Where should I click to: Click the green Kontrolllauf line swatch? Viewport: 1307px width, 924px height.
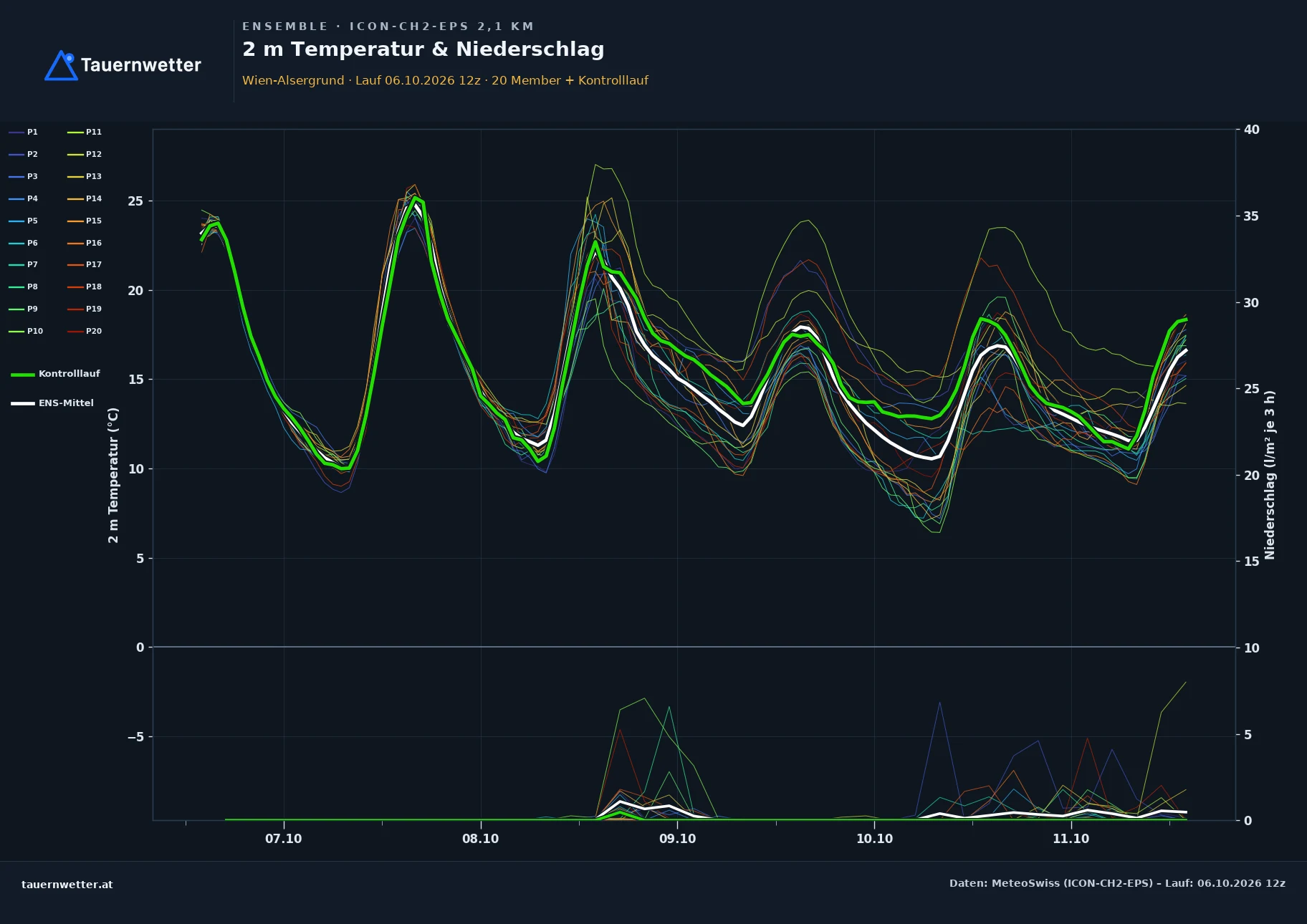pos(23,375)
